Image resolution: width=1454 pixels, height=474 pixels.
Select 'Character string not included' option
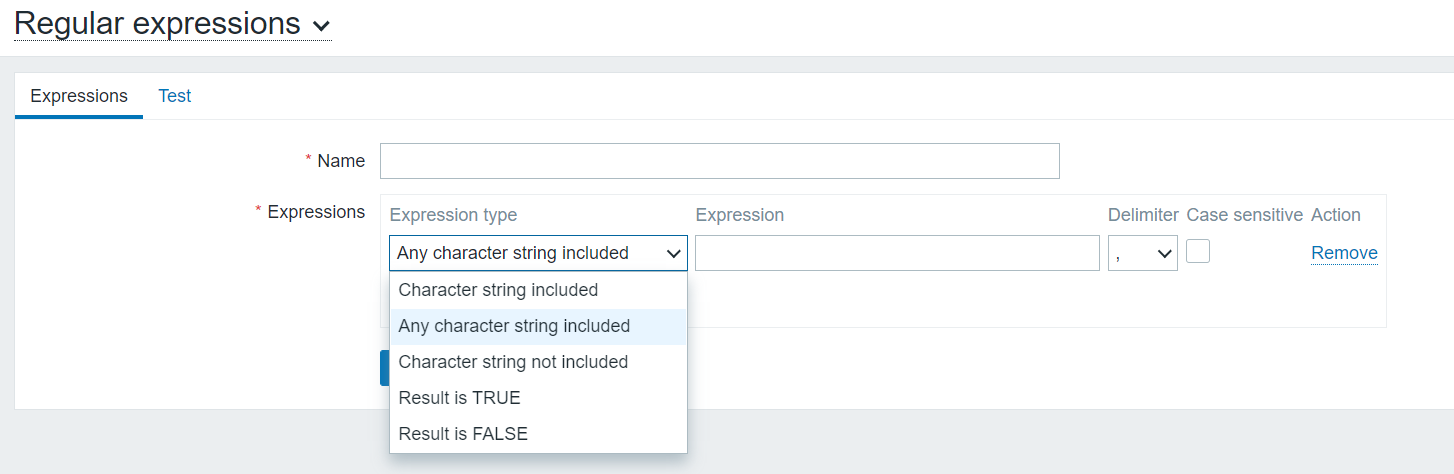(x=513, y=362)
